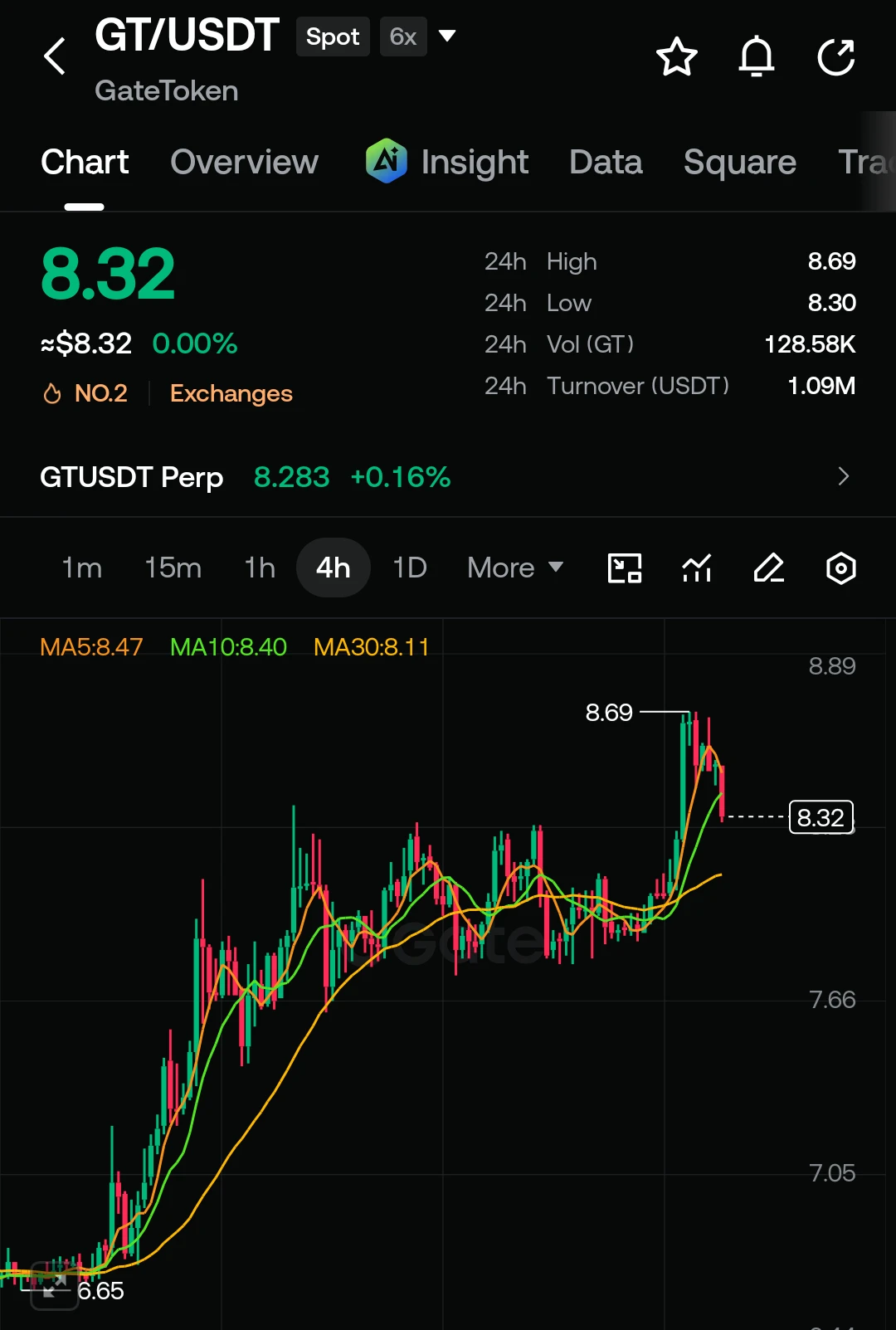Screen dimensions: 896x1330
Task: Tap the fullscreen expand chart icon
Action: point(54,1286)
